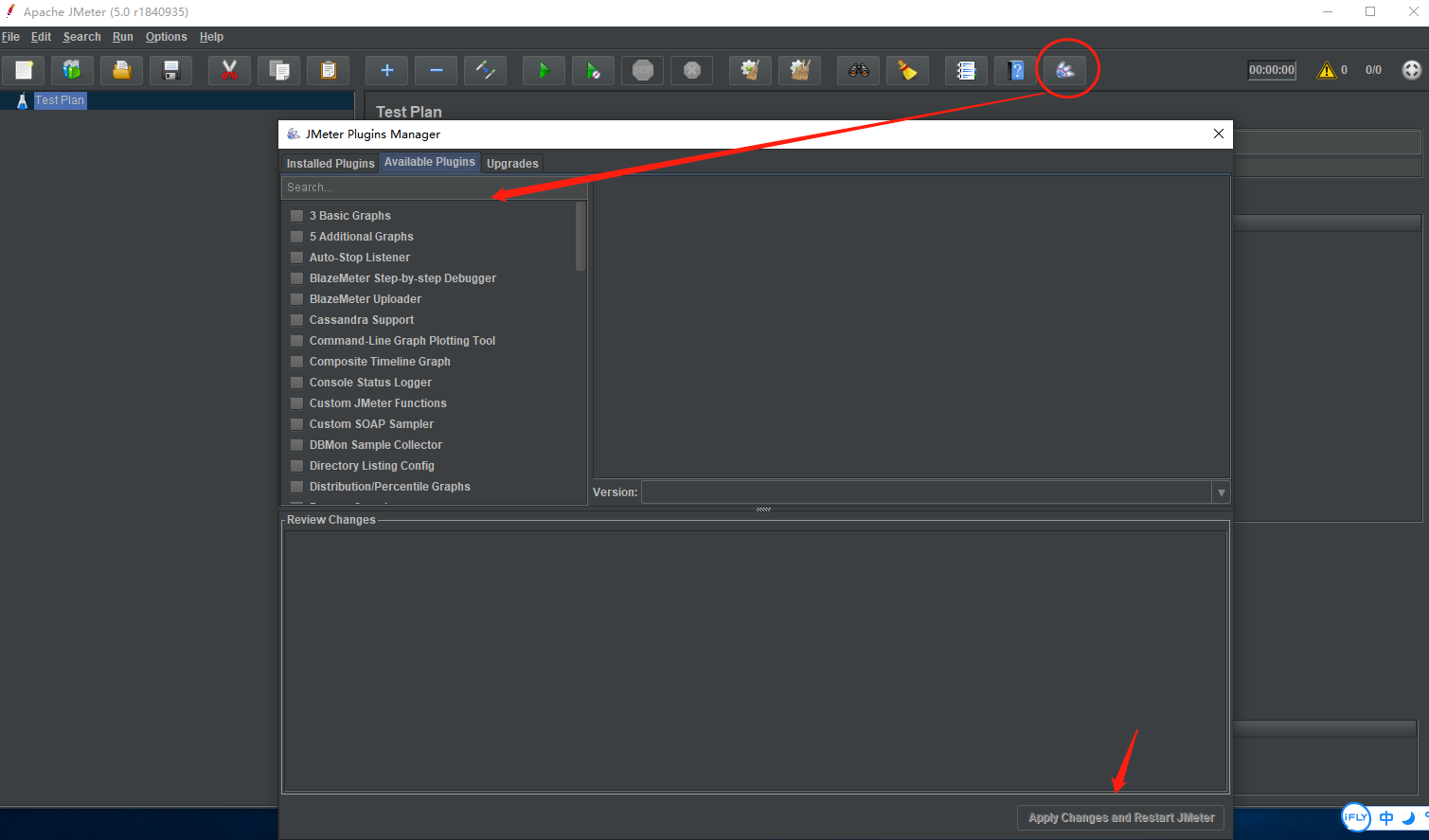
Task: Save the test plan with floppy icon
Action: coord(171,70)
